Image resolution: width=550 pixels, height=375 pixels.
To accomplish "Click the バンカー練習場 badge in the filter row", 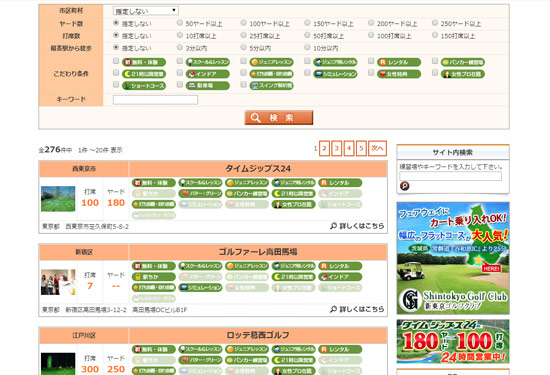I will point(463,62).
